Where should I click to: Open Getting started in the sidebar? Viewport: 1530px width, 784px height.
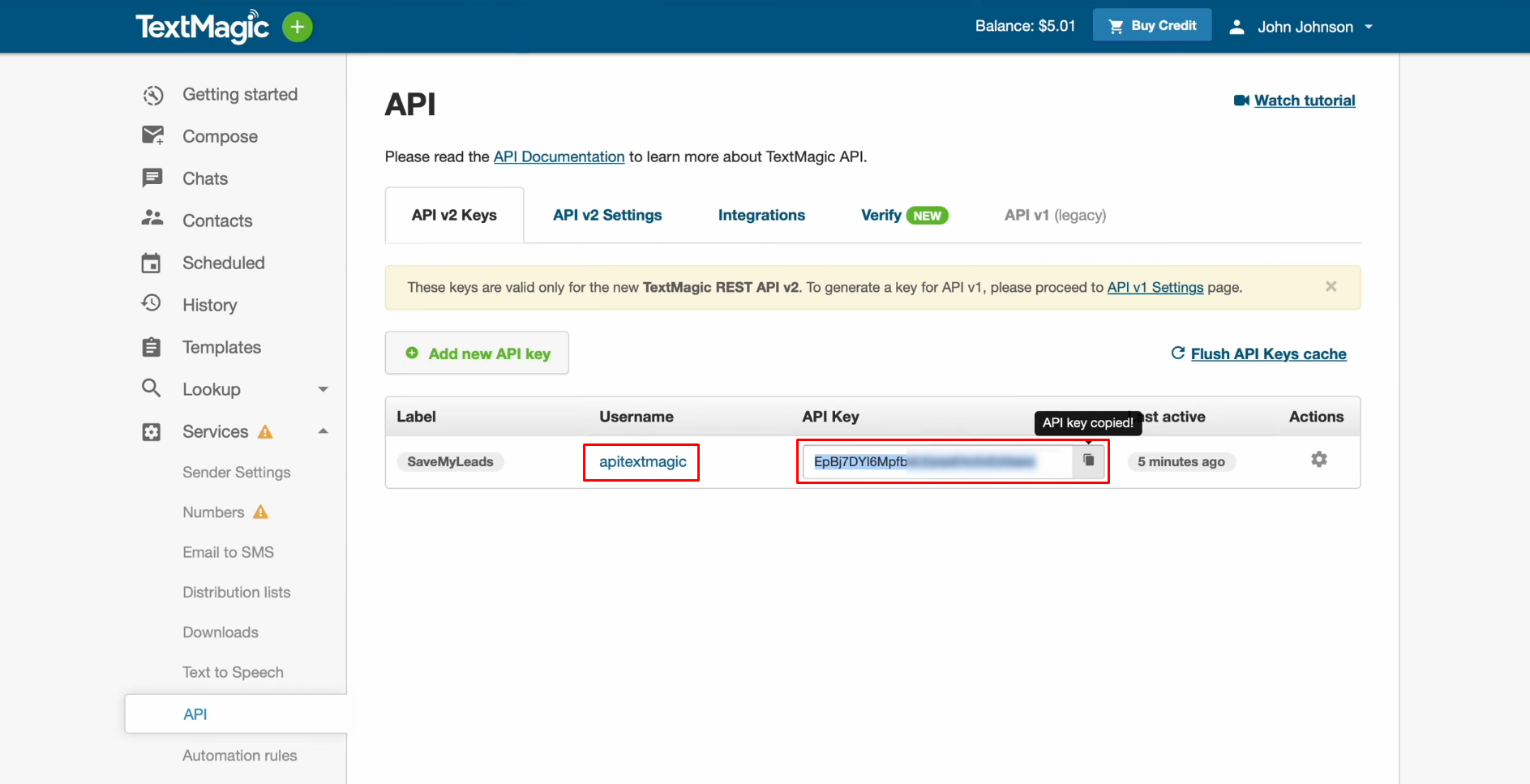point(240,95)
